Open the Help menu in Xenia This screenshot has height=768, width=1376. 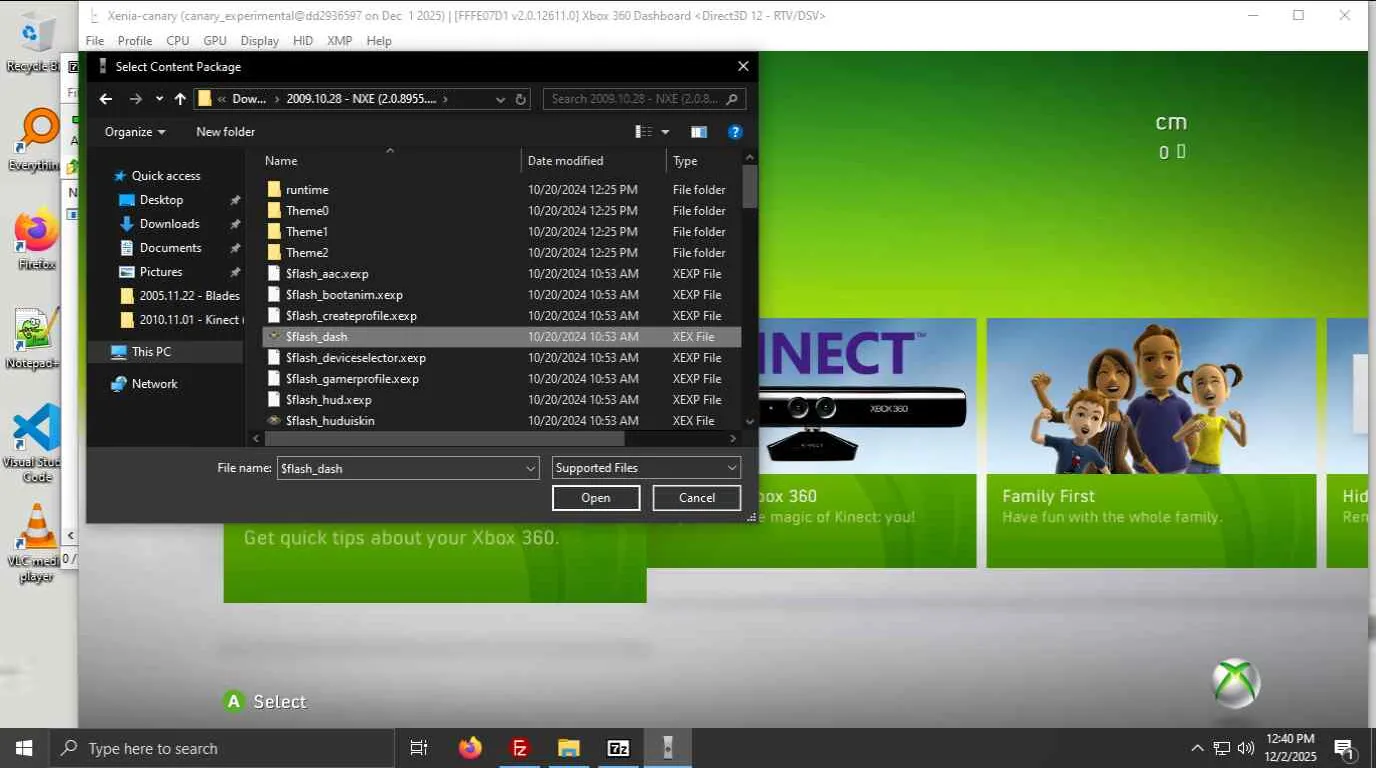[379, 41]
